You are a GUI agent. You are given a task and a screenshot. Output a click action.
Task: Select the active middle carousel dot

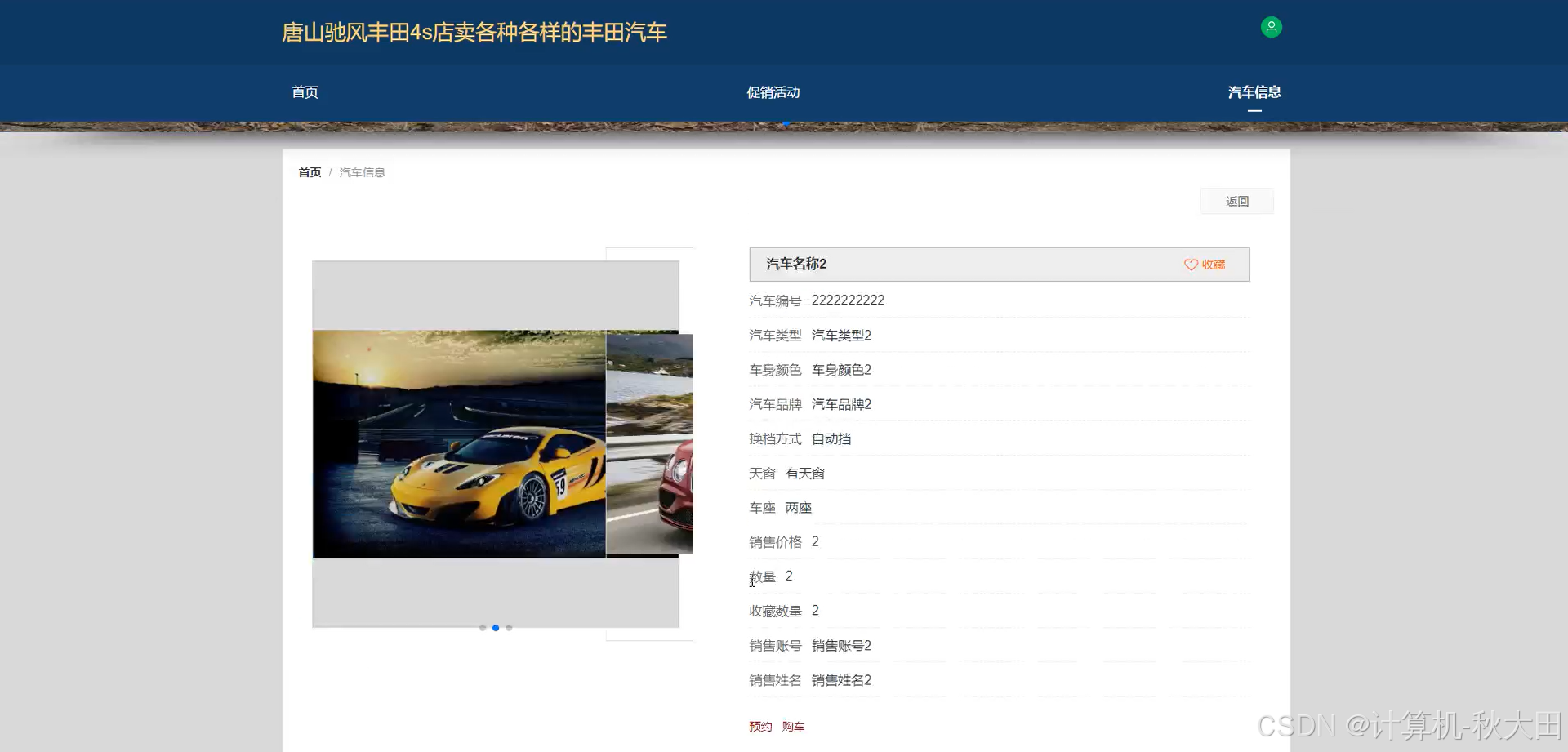click(496, 627)
